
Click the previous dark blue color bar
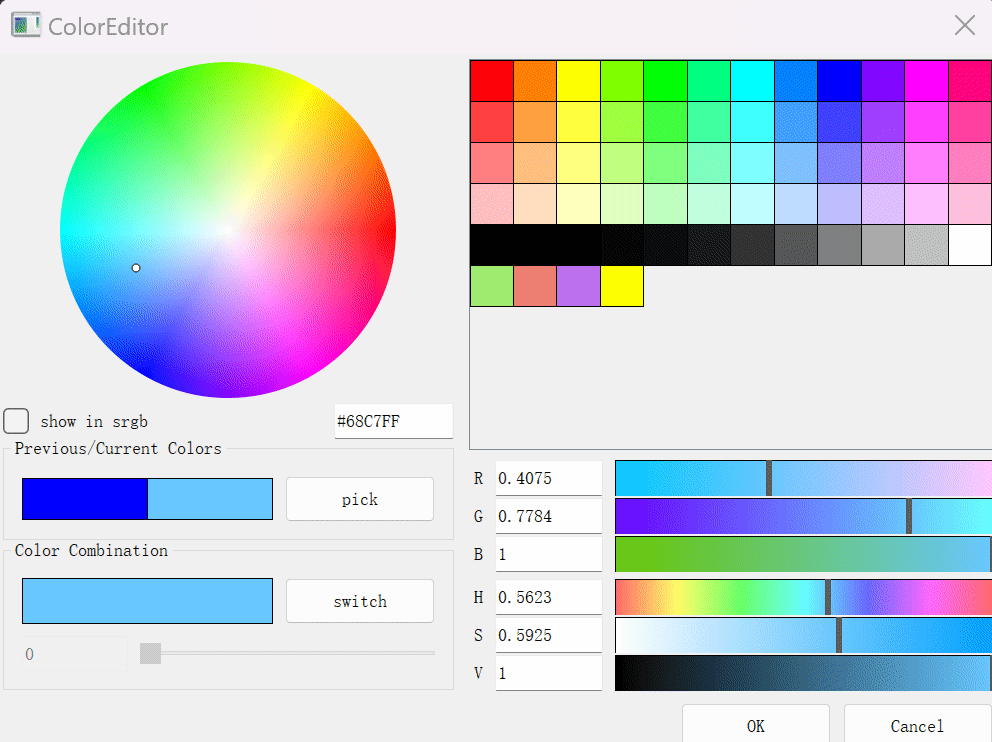(x=85, y=499)
